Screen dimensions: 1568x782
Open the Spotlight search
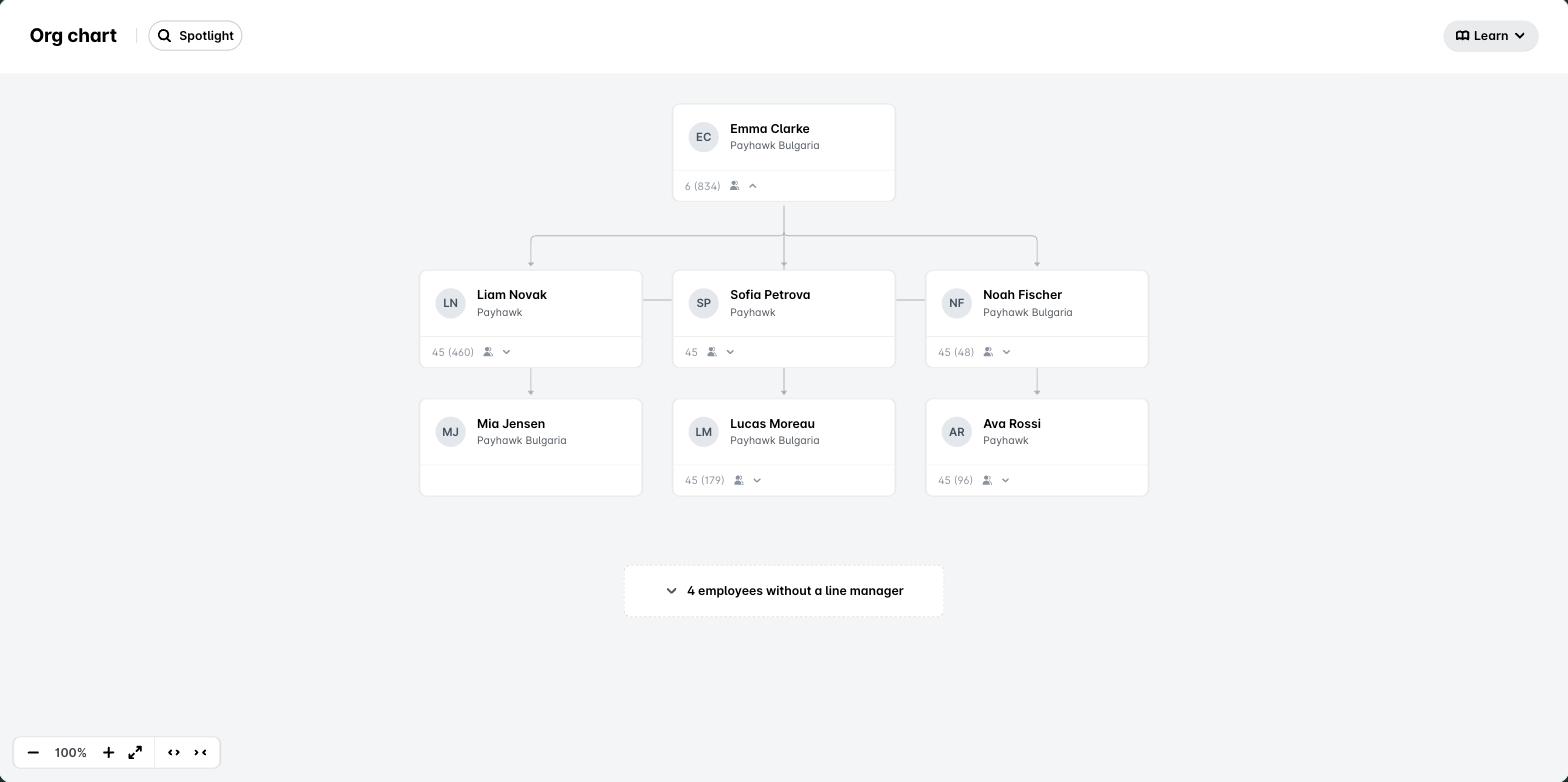pyautogui.click(x=195, y=35)
